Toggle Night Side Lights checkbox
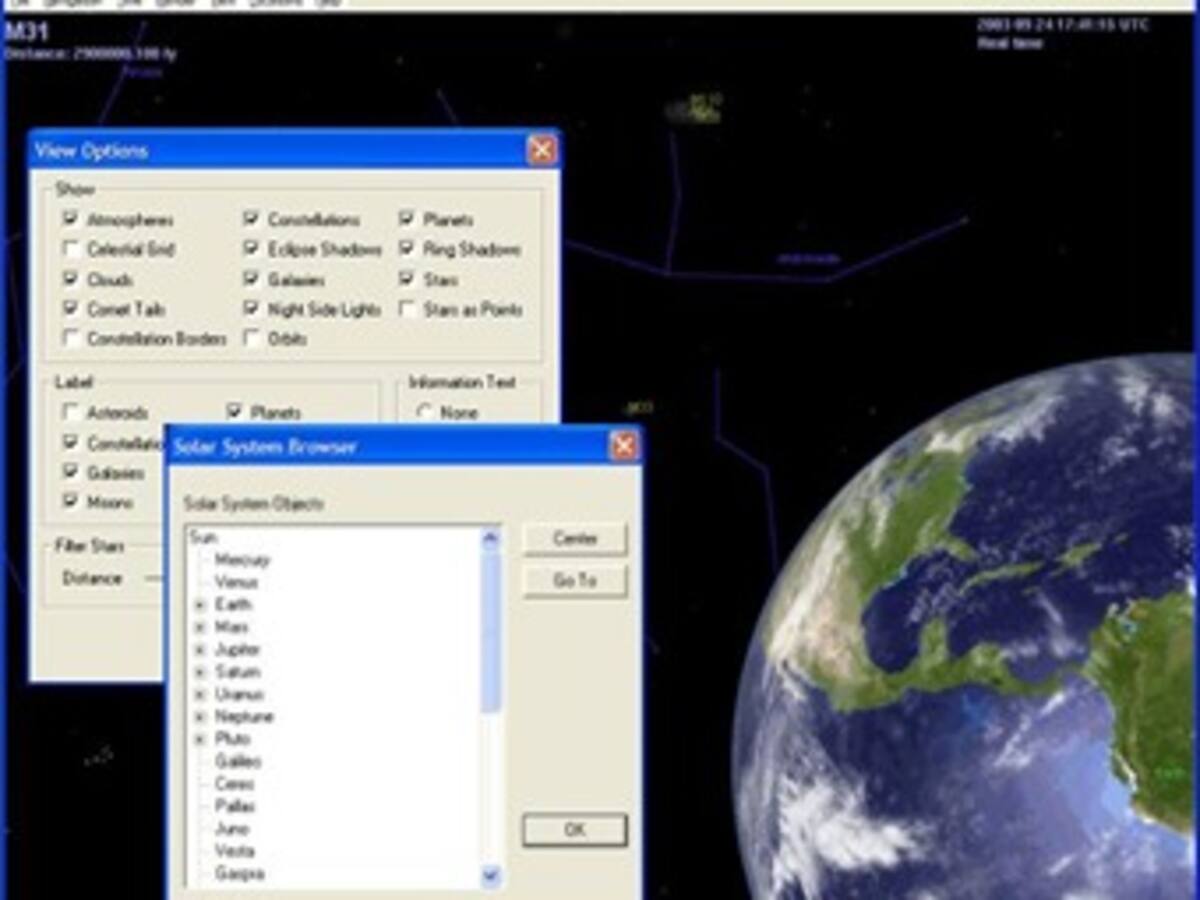The image size is (1200, 900). point(252,309)
